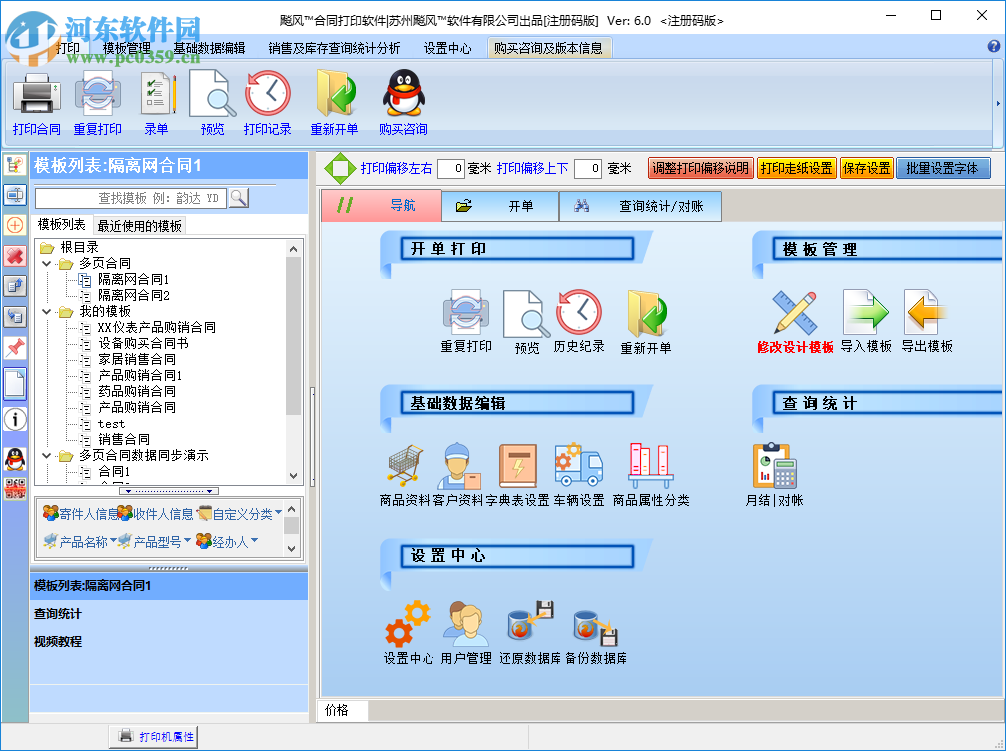Click the 购买咨询 penguin icon
This screenshot has width=1006, height=751.
[x=404, y=94]
